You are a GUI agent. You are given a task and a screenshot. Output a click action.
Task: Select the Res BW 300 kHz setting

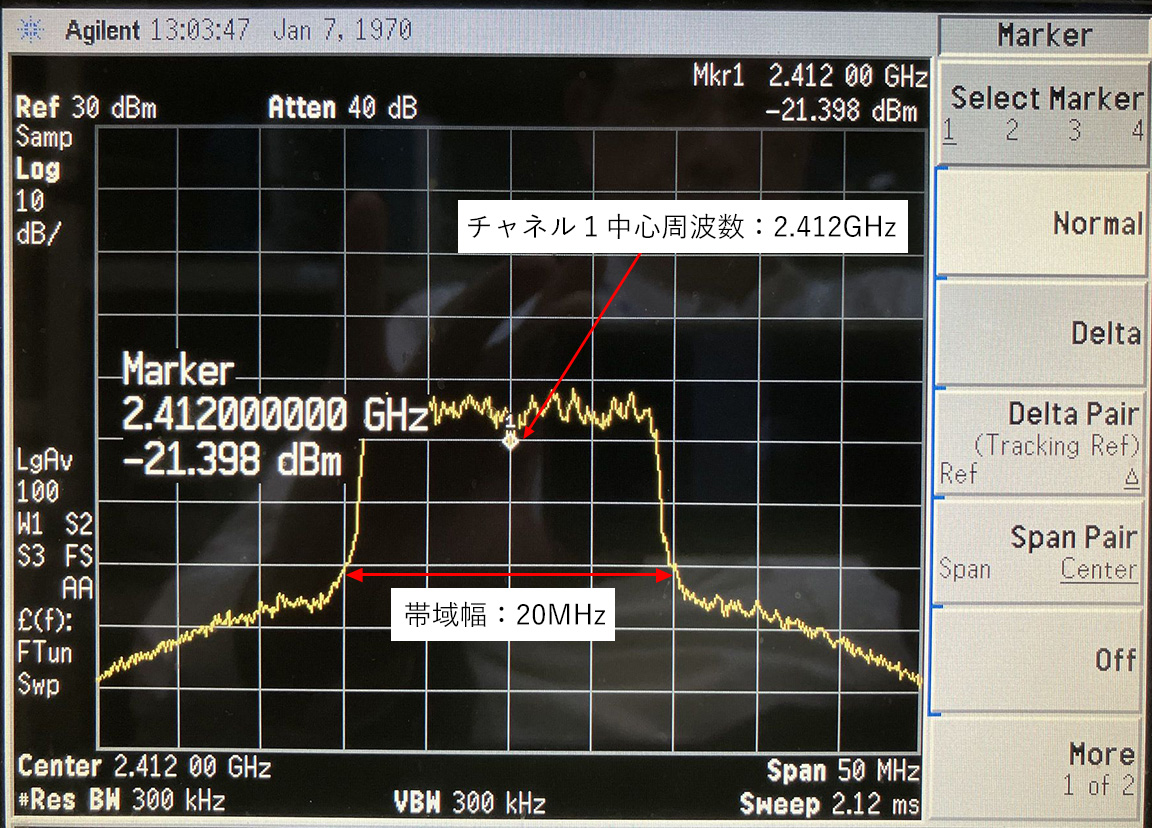point(122,802)
